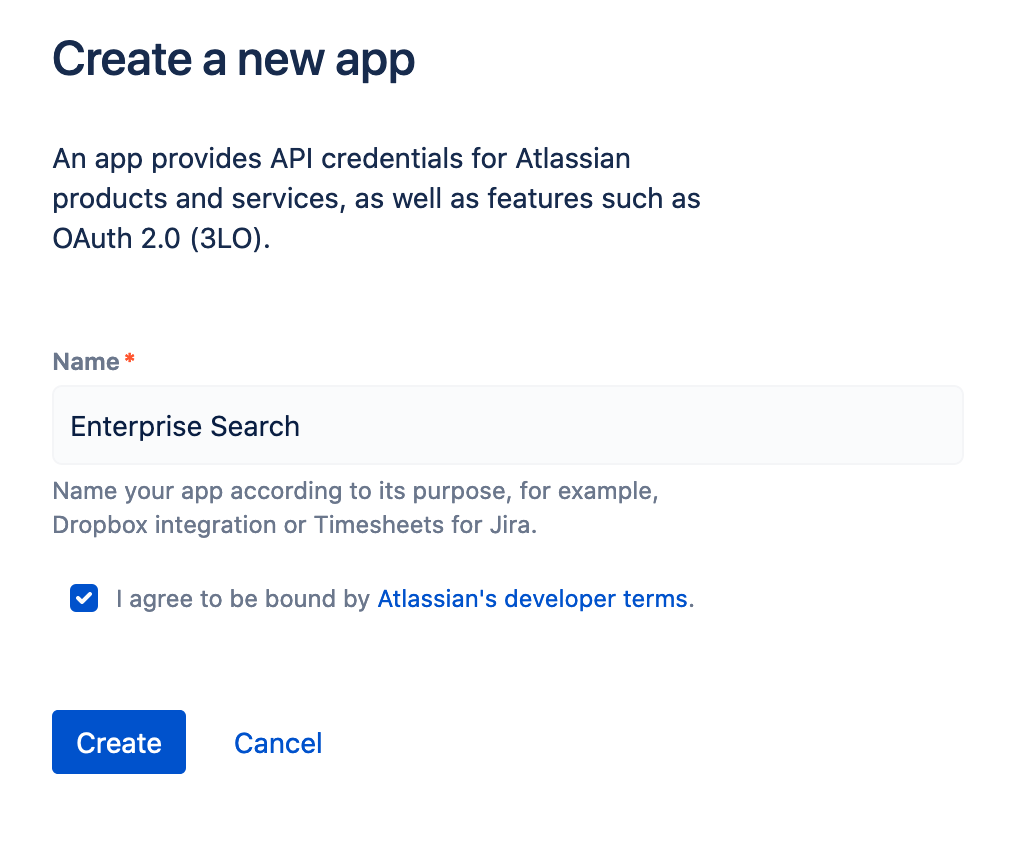Toggle the blue checkmark box

[x=84, y=599]
